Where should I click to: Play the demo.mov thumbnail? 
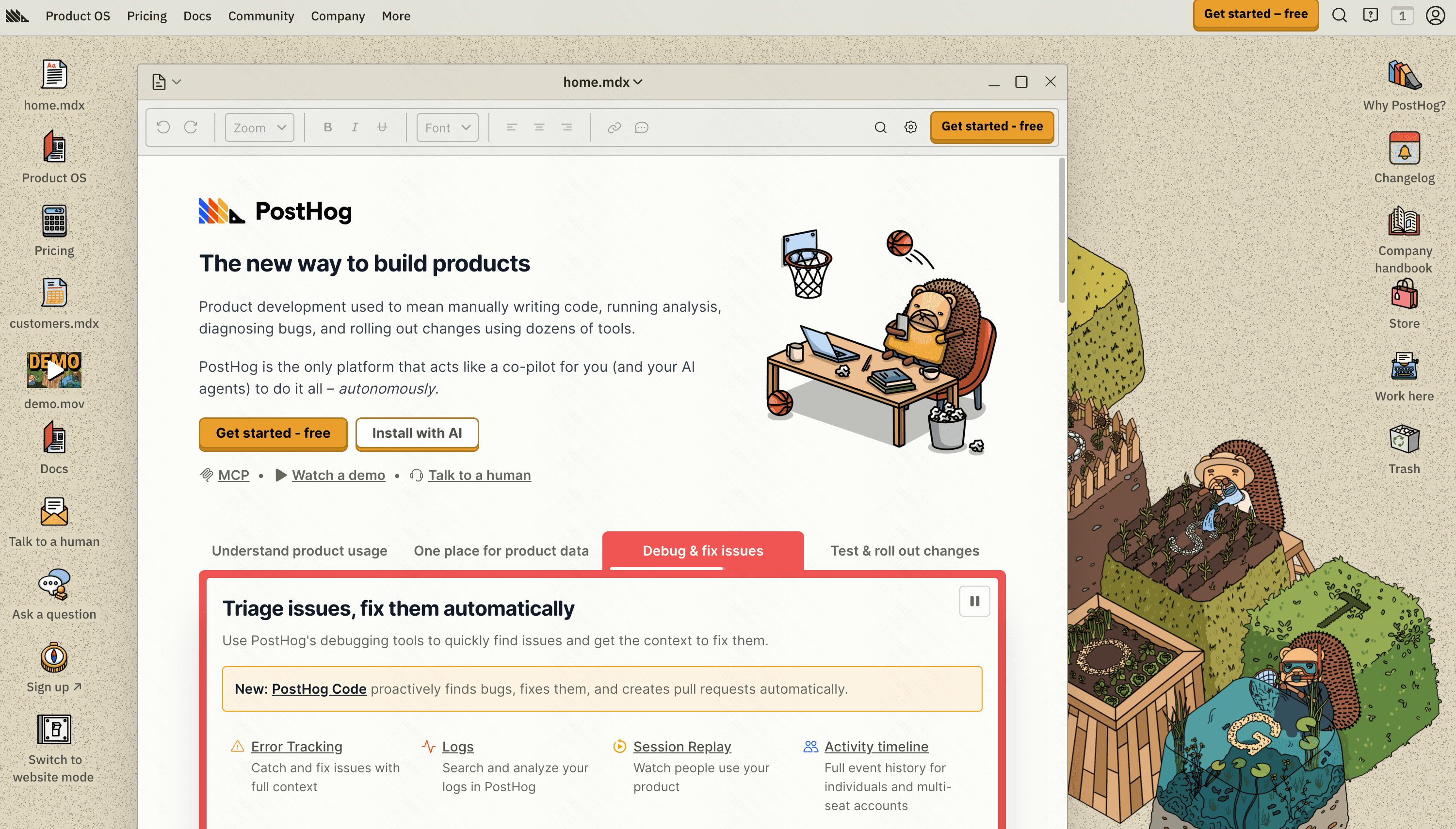[x=54, y=370]
